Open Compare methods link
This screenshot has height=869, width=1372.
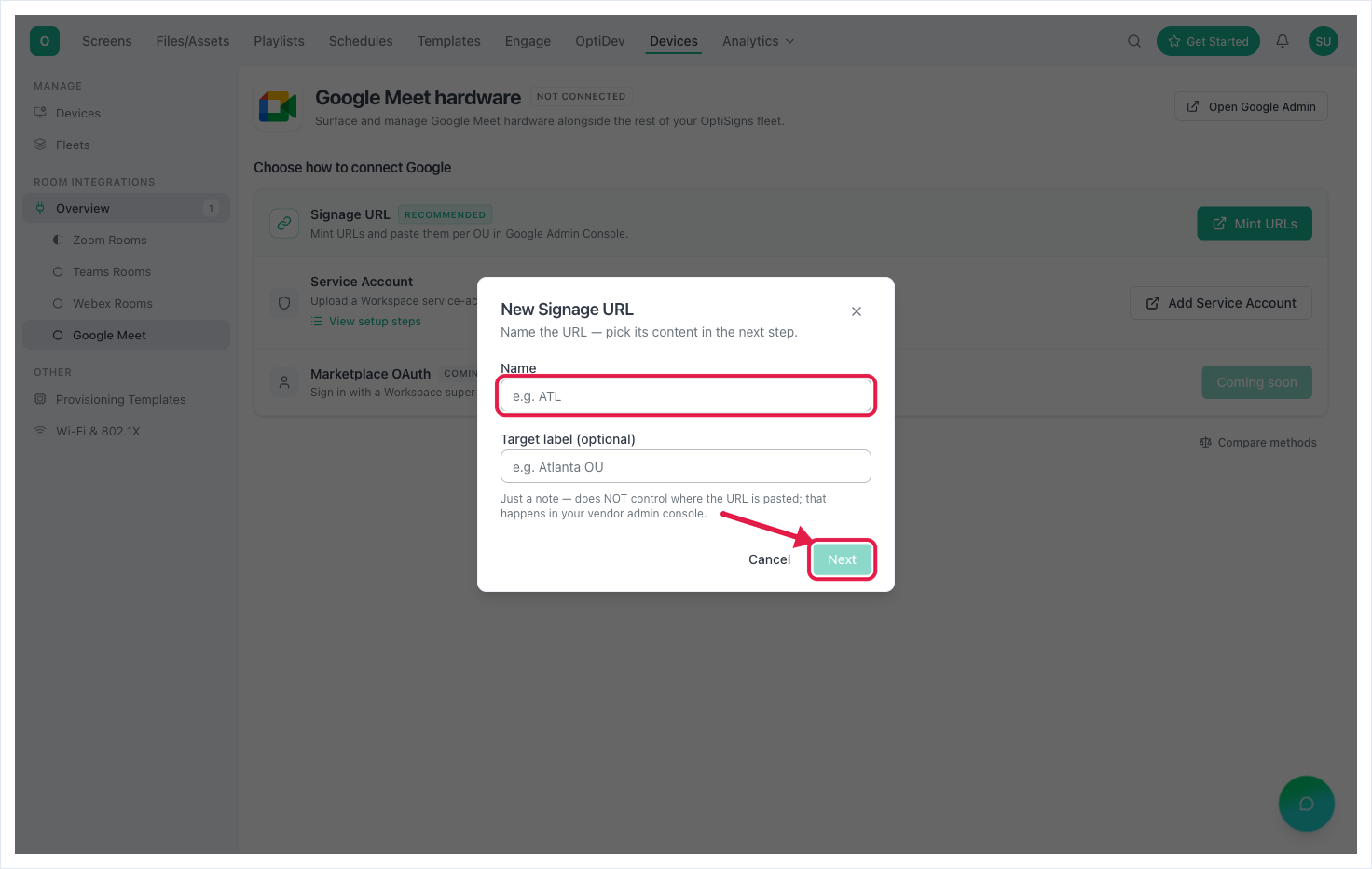pos(1258,443)
